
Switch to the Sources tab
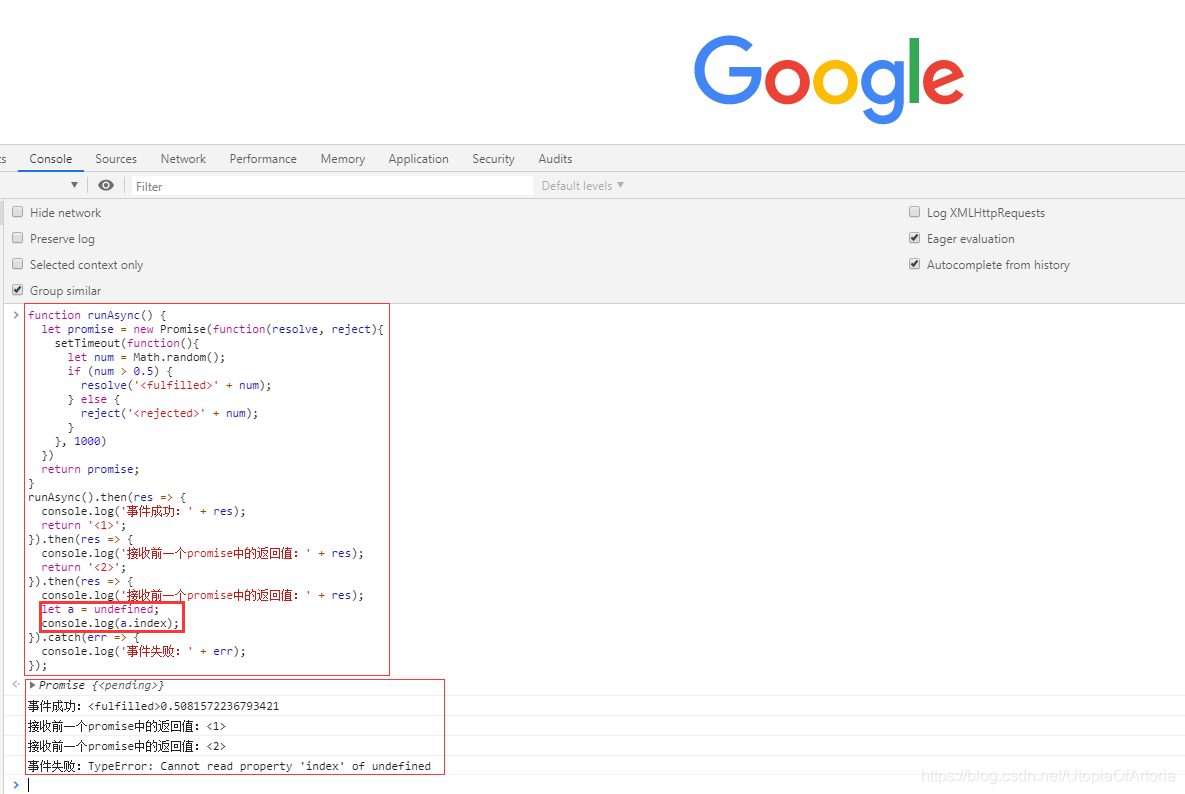pos(116,159)
